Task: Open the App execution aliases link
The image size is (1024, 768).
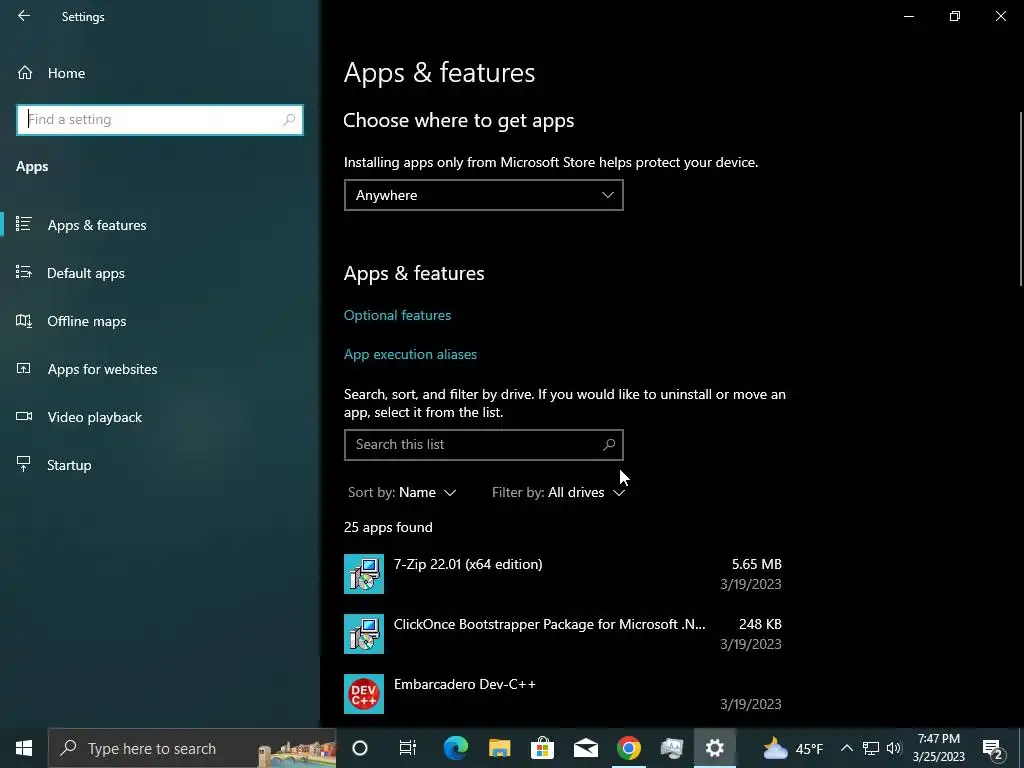Action: tap(410, 354)
